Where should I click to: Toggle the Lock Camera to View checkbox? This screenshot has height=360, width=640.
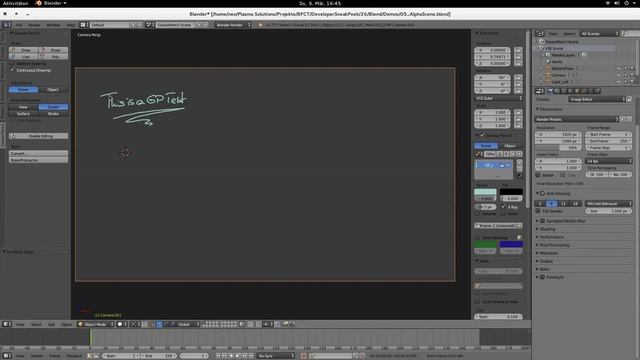point(477,301)
